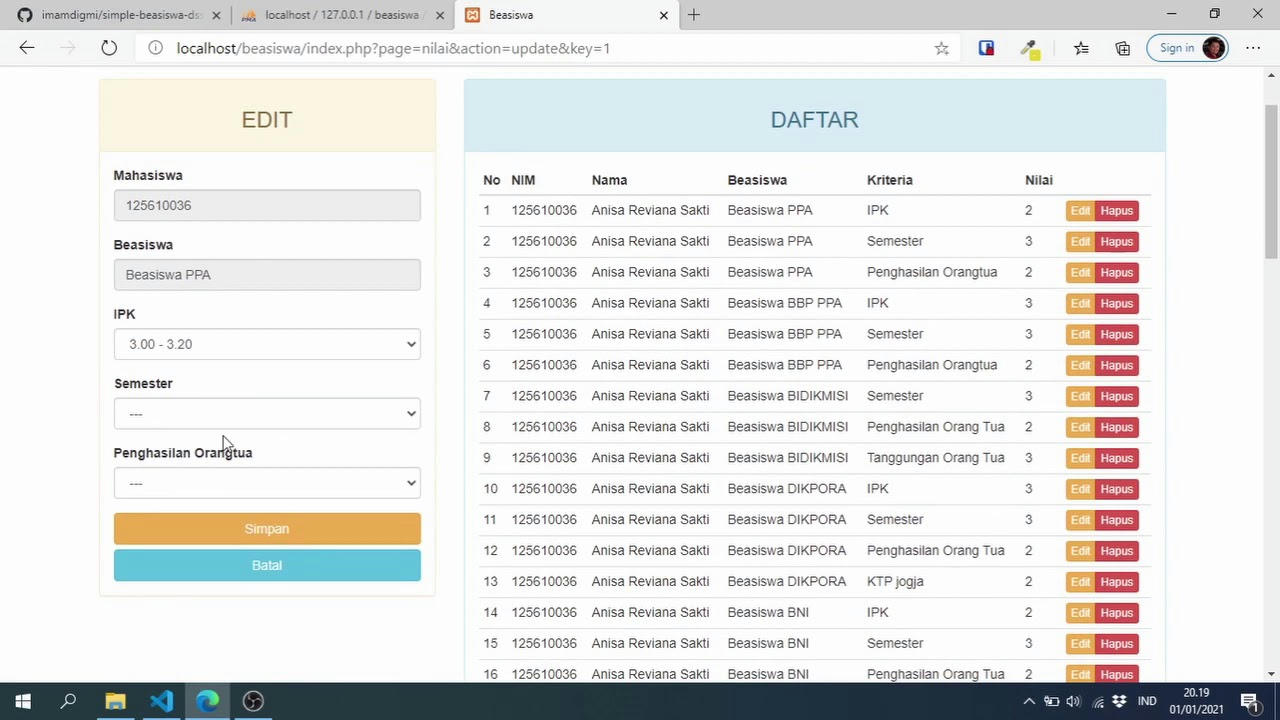The height and width of the screenshot is (720, 1280).
Task: Open the Collections icon in toolbar
Action: (1123, 48)
